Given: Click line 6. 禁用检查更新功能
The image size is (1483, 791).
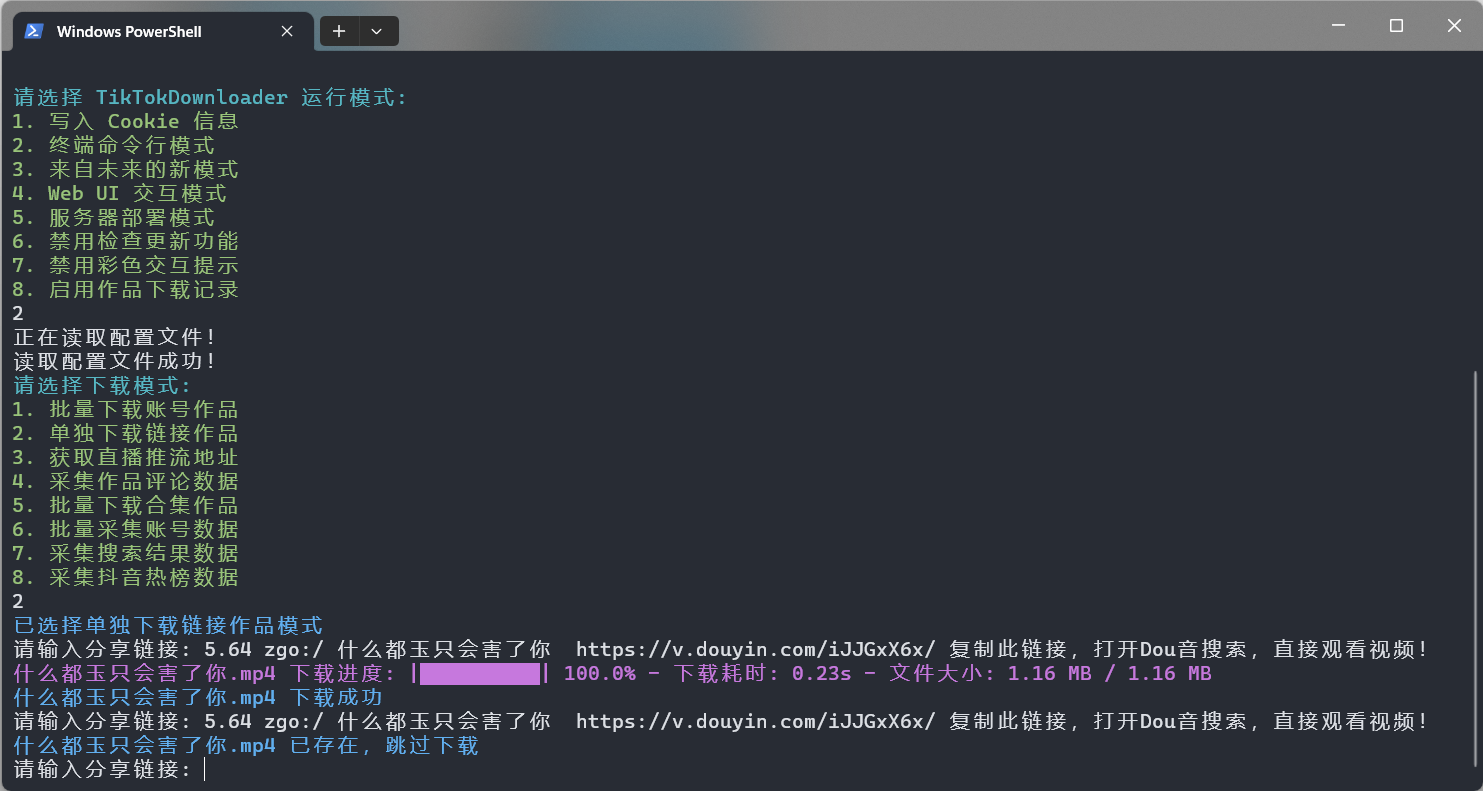Looking at the screenshot, I should pyautogui.click(x=126, y=241).
